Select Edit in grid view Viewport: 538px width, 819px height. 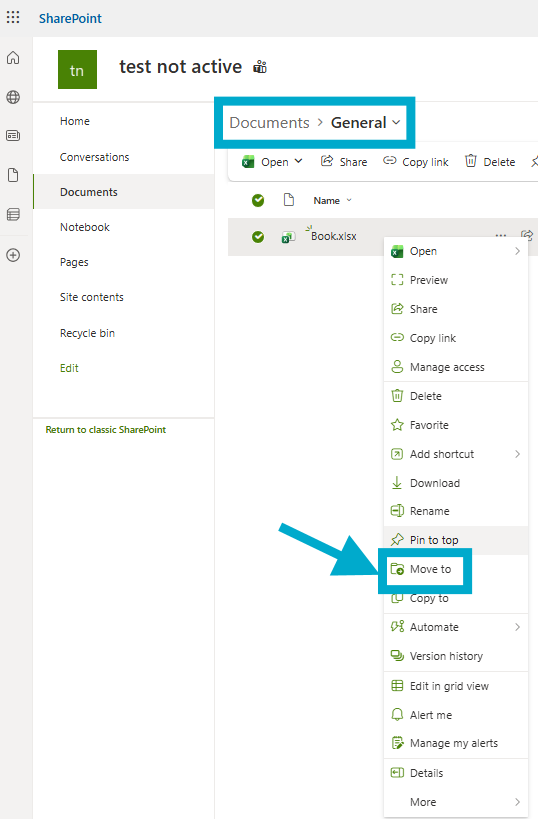point(456,686)
